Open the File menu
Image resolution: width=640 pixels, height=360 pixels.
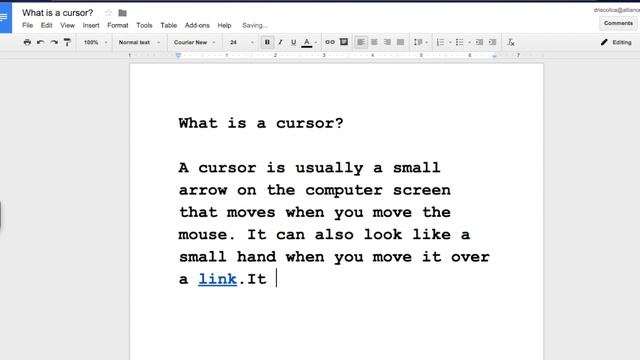(x=27, y=25)
